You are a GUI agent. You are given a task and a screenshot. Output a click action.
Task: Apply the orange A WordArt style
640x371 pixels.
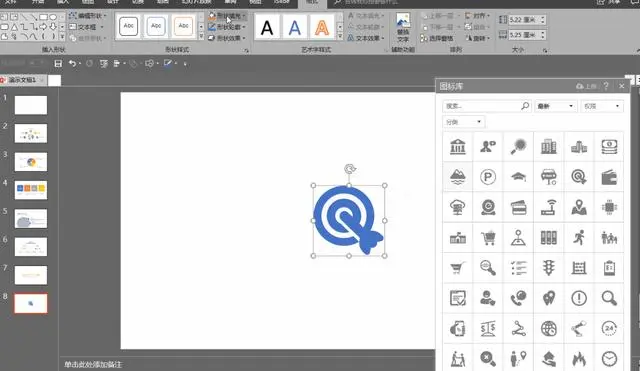tap(322, 27)
